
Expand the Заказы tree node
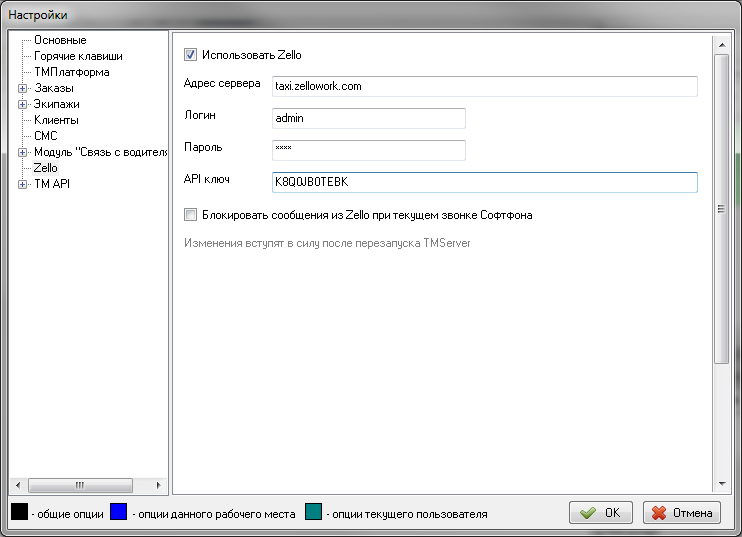[x=22, y=89]
